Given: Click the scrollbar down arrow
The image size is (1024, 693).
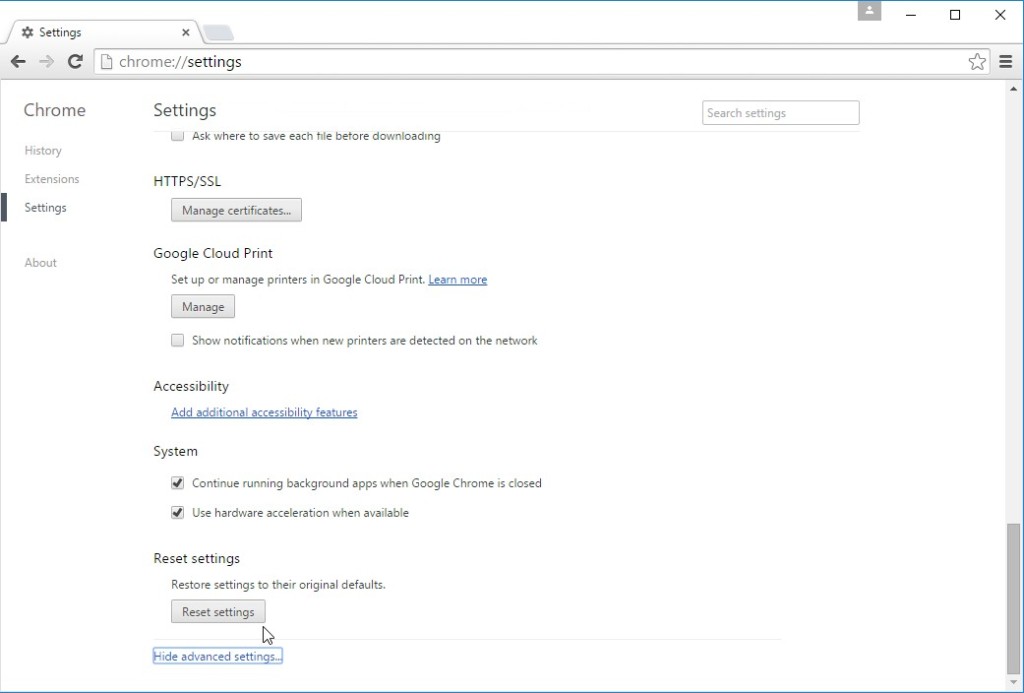Looking at the screenshot, I should (x=1014, y=683).
